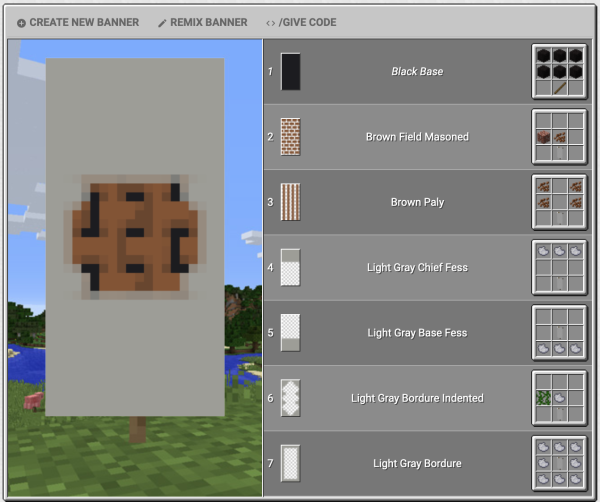Click the Black Base layer label
The width and height of the screenshot is (600, 502).
(416, 72)
